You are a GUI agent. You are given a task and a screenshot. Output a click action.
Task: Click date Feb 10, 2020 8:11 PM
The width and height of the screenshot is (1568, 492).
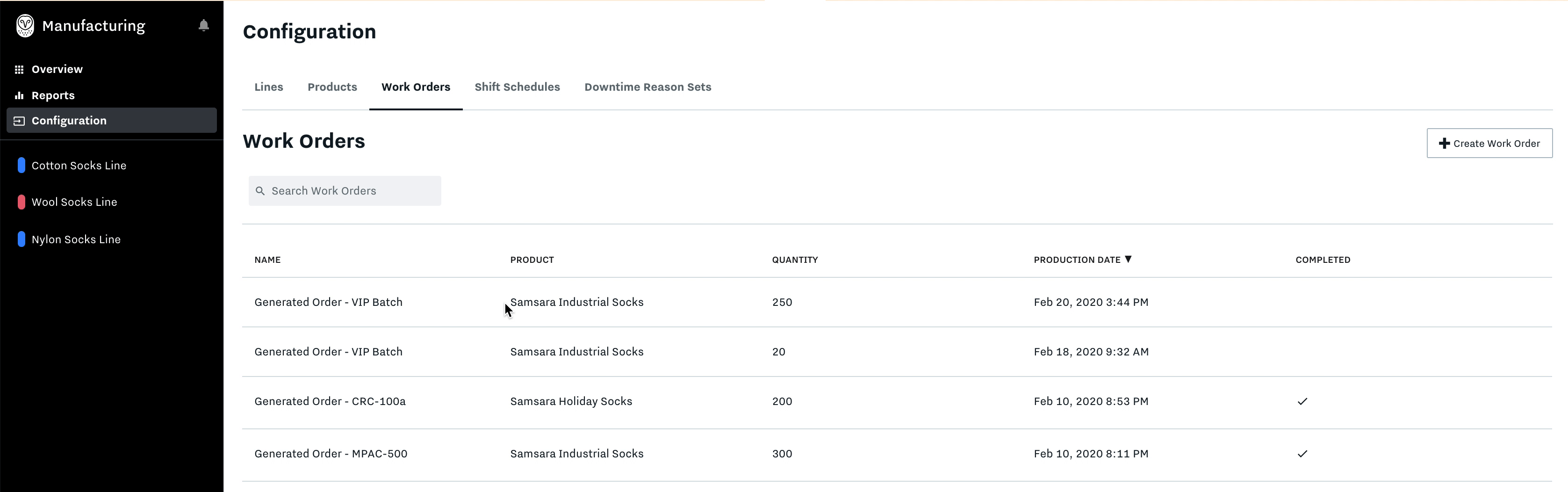coord(1091,454)
